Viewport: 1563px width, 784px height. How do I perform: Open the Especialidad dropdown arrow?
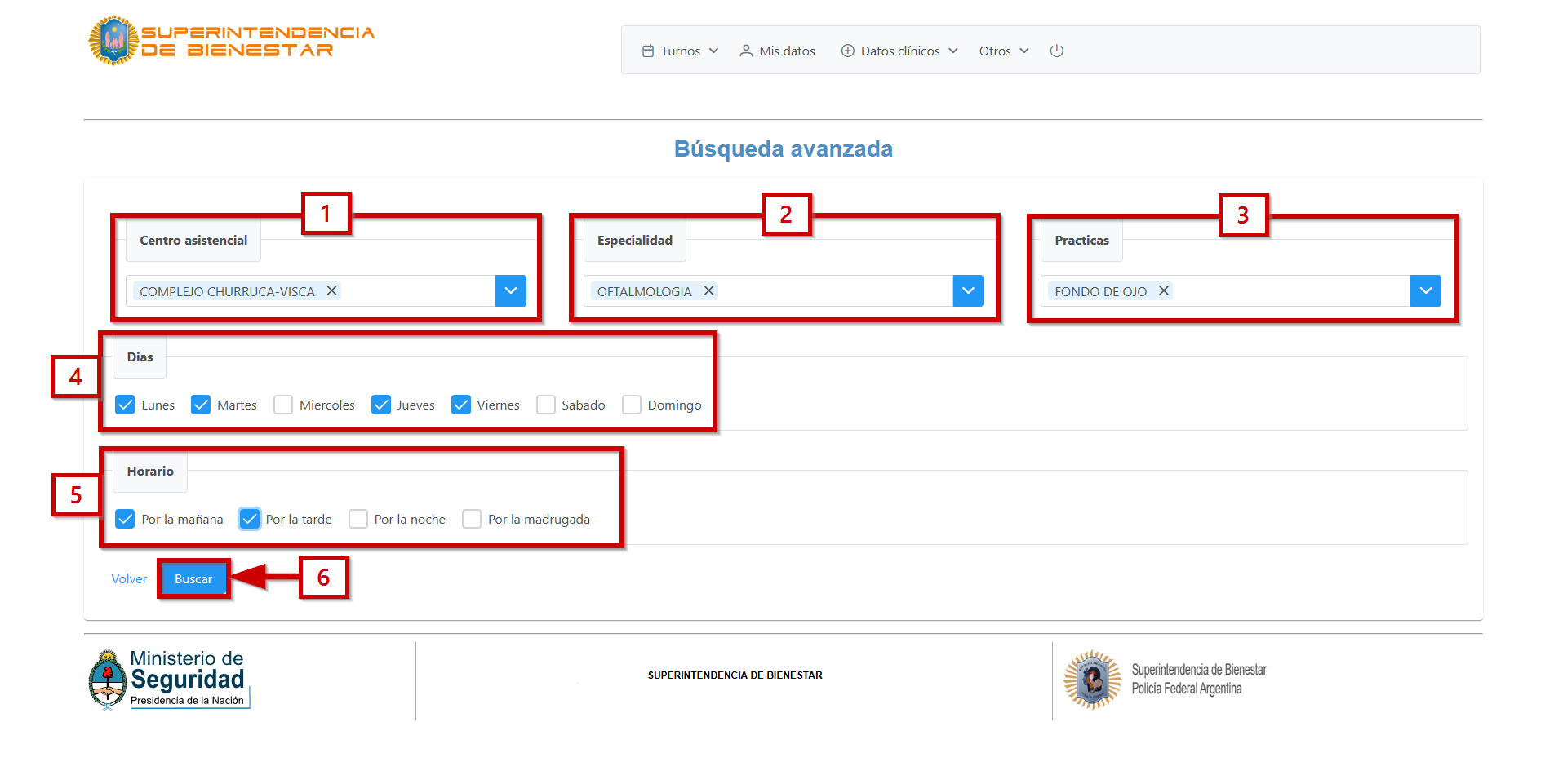coord(968,290)
